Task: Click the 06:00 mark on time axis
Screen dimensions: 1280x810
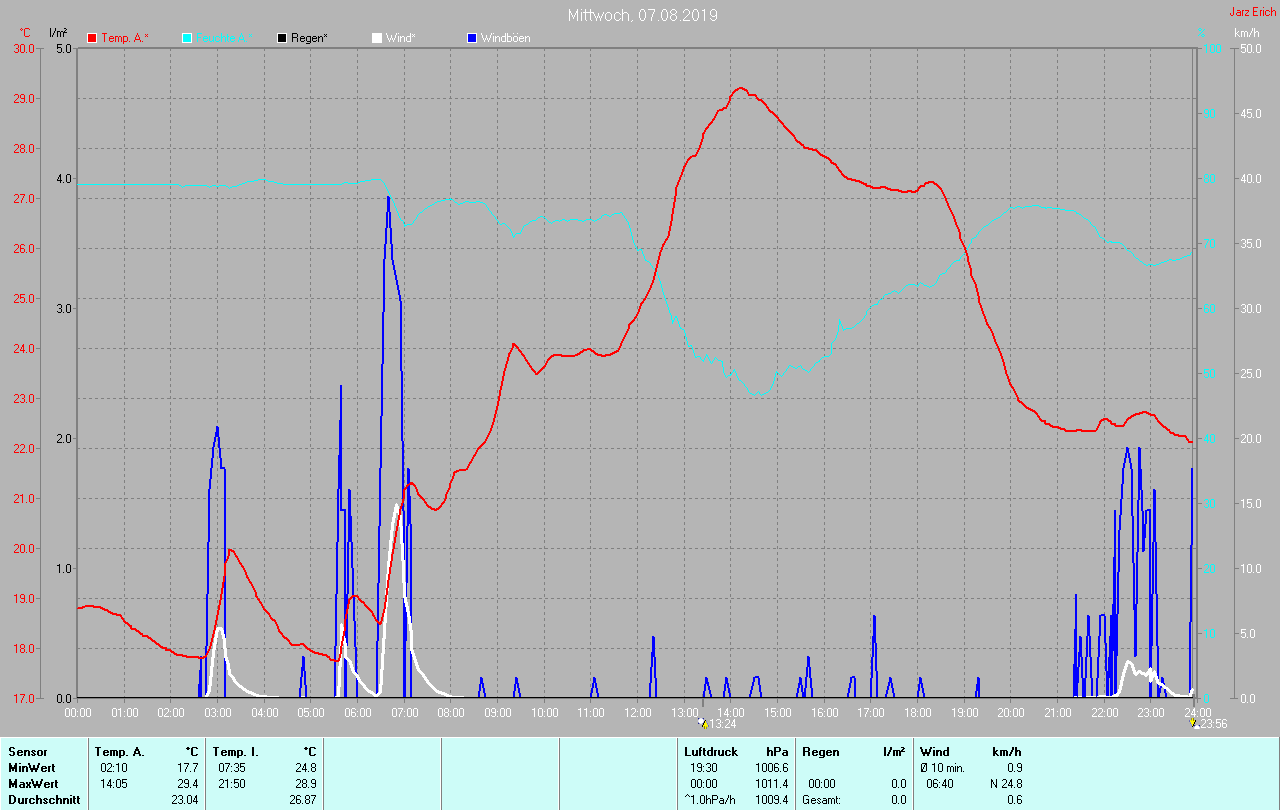Action: (358, 713)
